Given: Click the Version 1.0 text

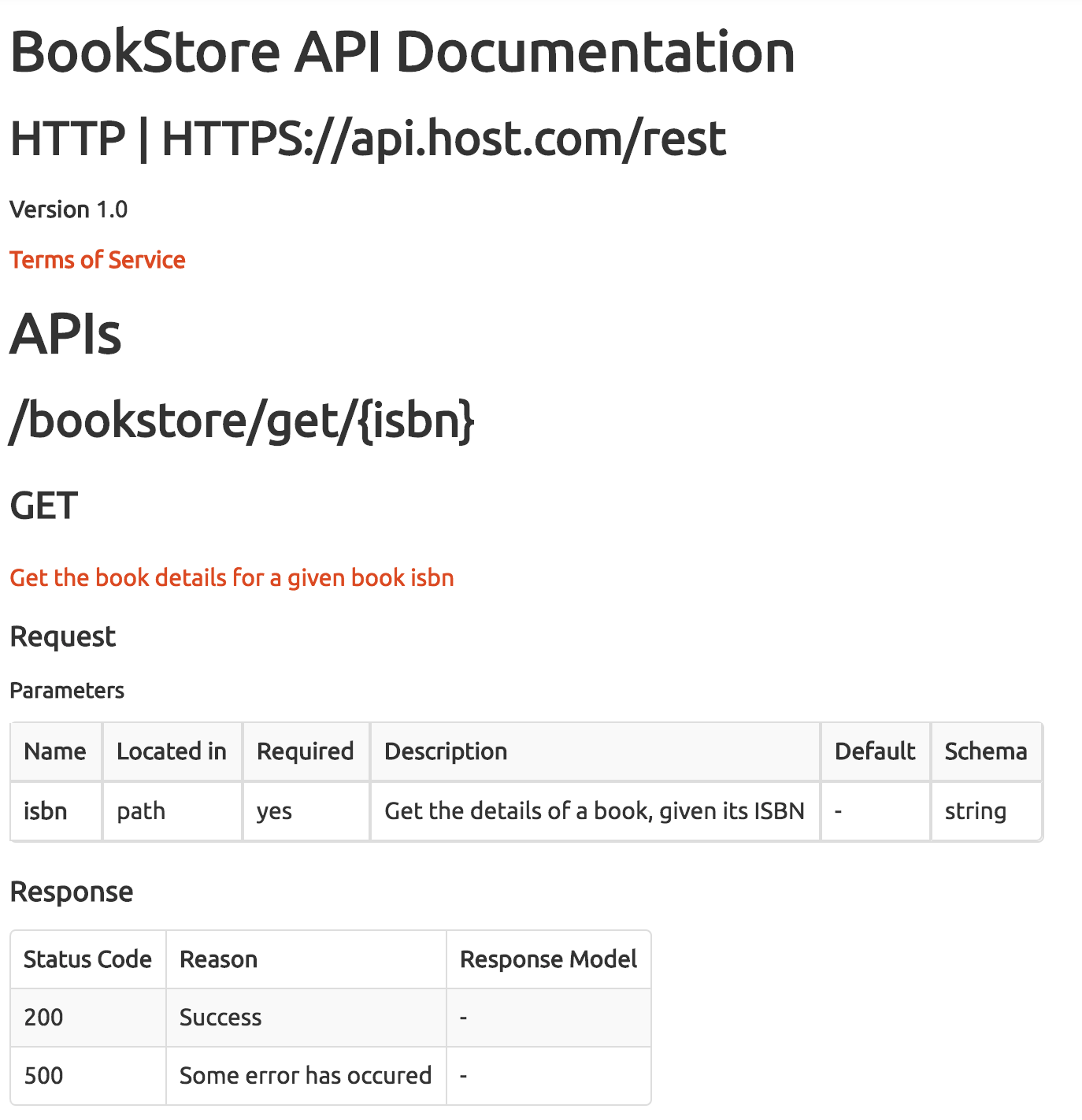Looking at the screenshot, I should 69,210.
